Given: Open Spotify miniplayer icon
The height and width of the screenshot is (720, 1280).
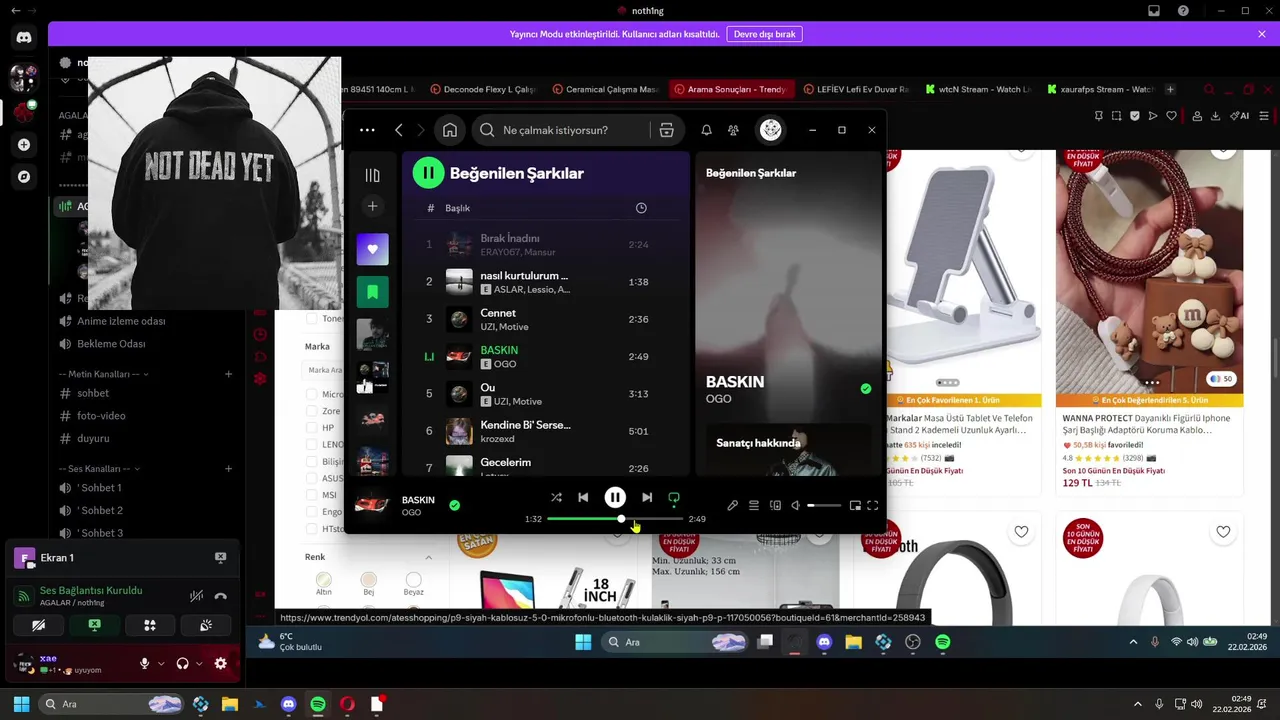Looking at the screenshot, I should (855, 506).
